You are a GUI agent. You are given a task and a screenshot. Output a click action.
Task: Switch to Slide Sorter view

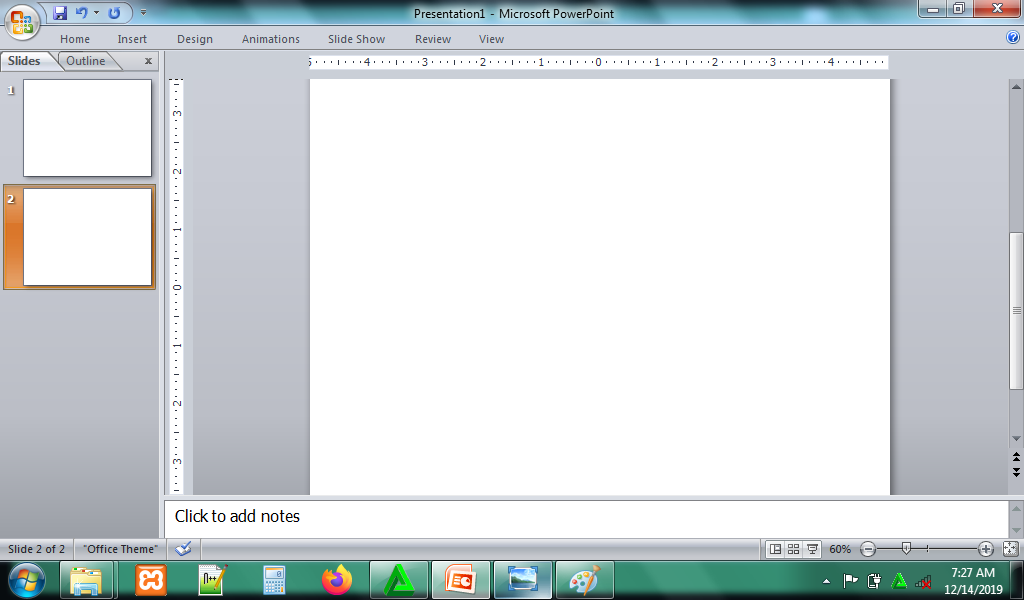pos(793,549)
